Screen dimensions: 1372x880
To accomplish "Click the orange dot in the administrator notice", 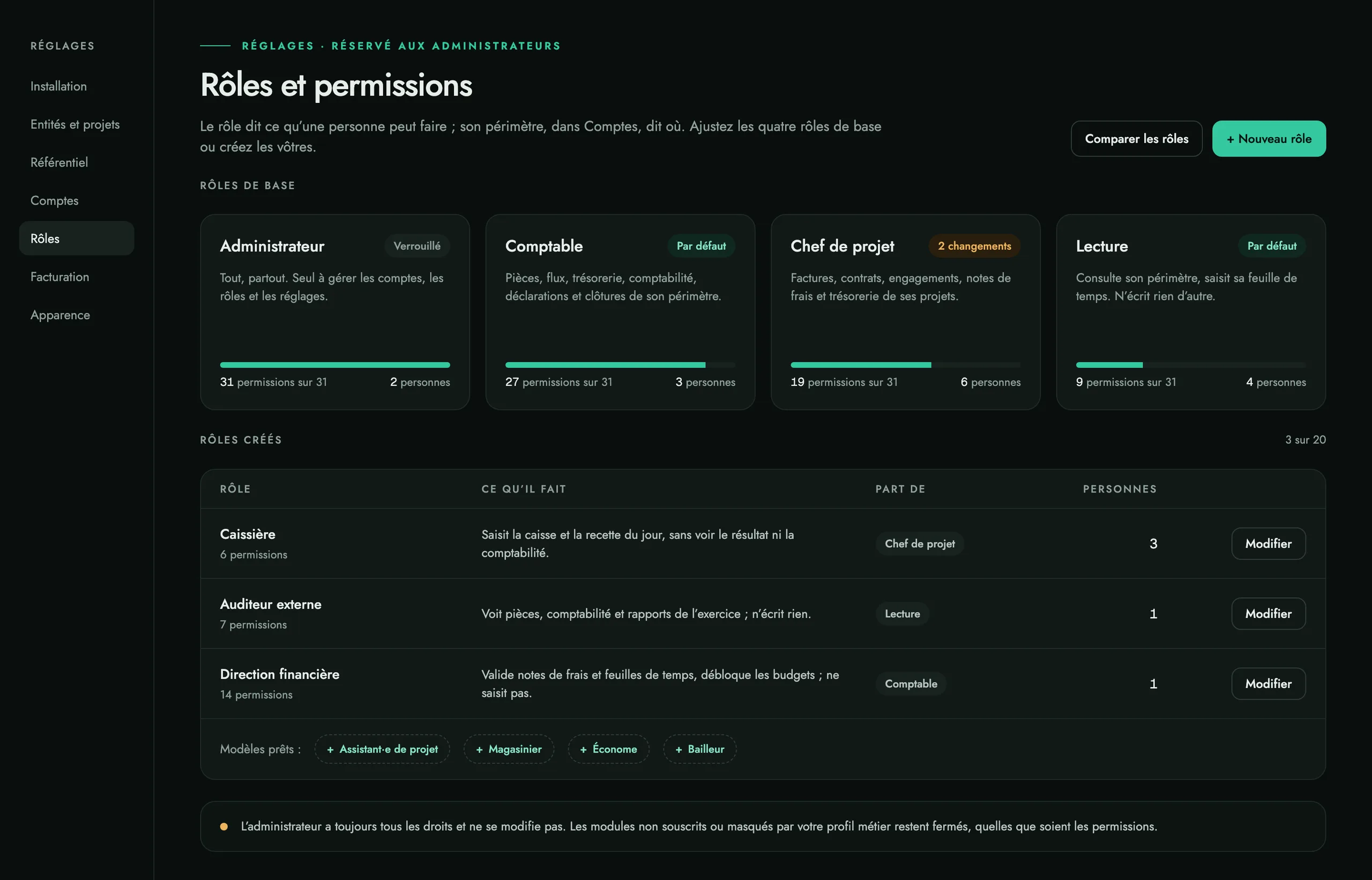I will tap(224, 826).
